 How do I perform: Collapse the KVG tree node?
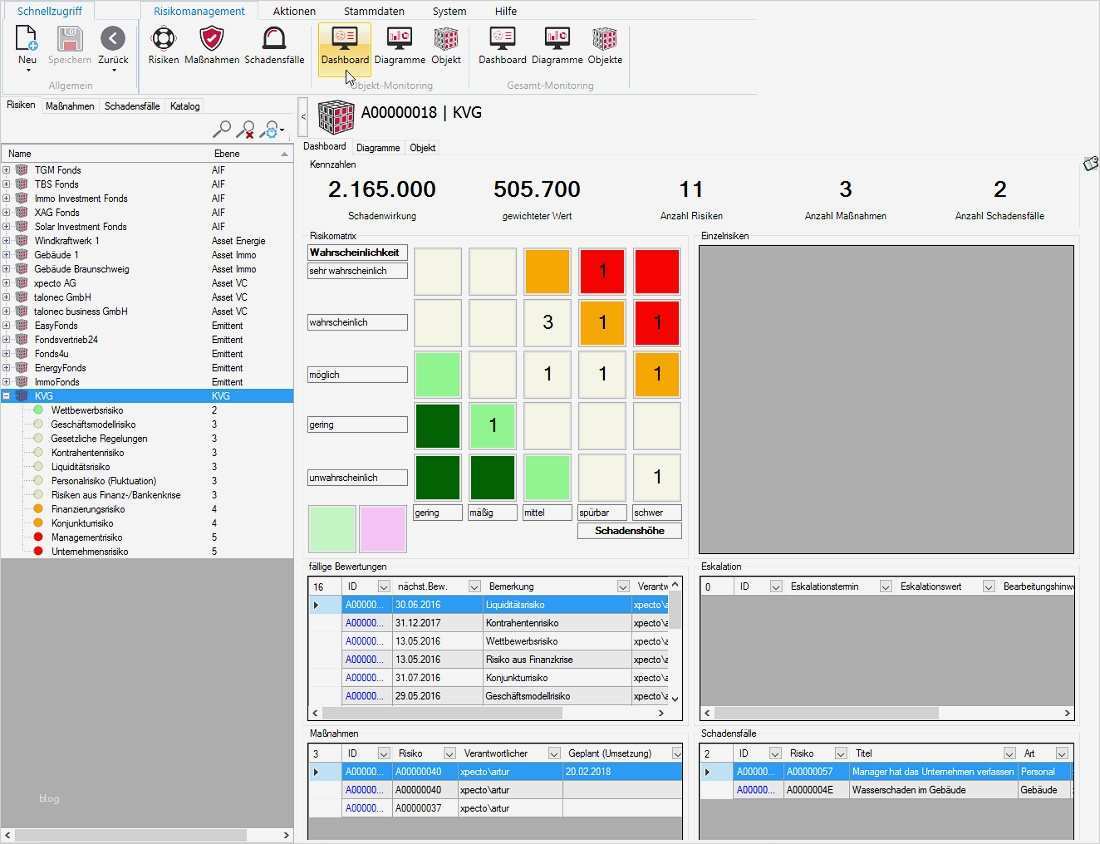[6, 396]
